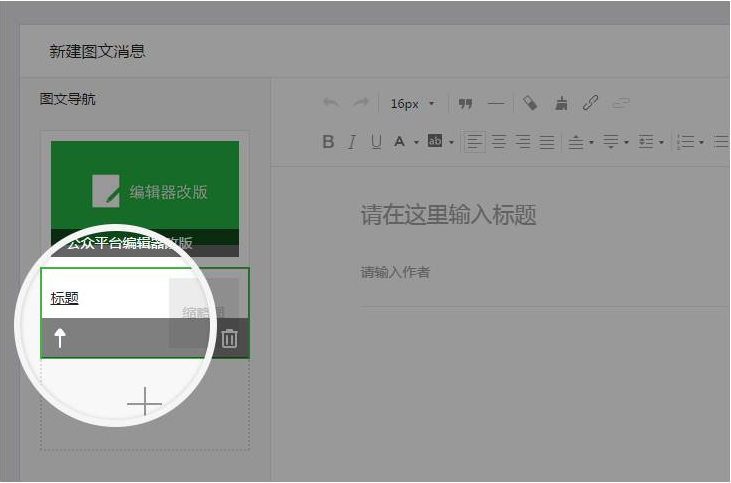Add a new article with plus button
The height and width of the screenshot is (483, 731).
point(145,402)
